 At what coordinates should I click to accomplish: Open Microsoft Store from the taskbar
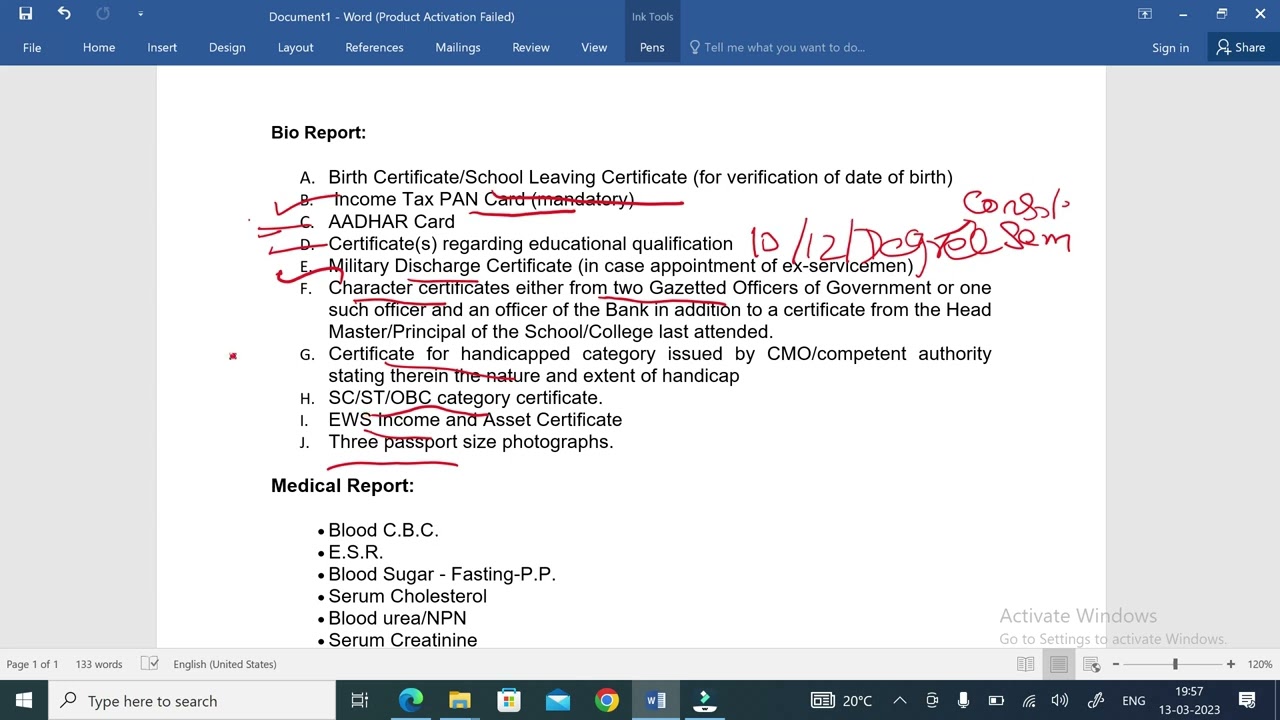[x=509, y=700]
